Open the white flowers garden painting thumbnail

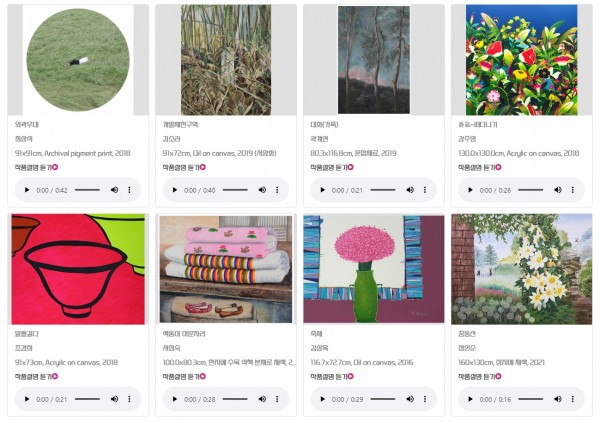[x=522, y=269]
